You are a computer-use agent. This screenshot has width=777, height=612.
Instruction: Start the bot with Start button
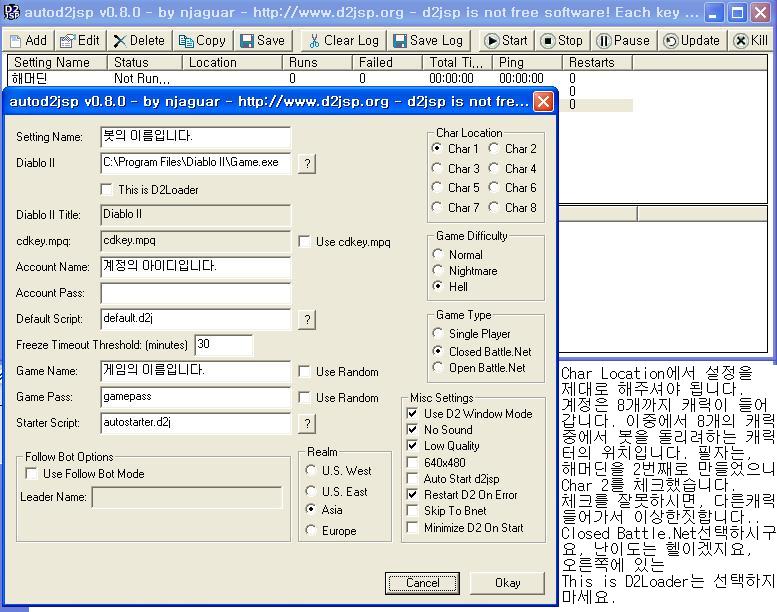505,41
